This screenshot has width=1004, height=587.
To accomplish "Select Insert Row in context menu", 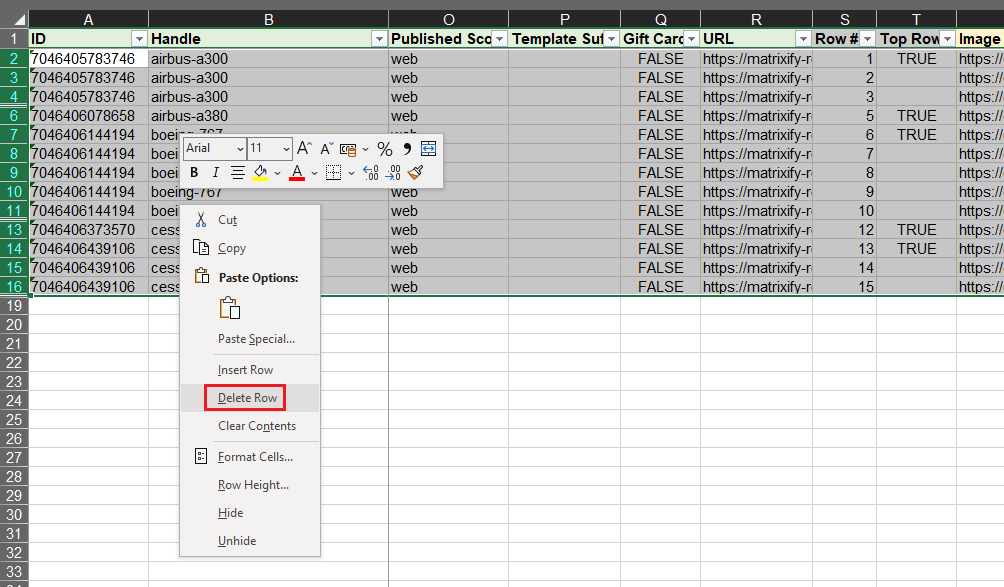I will (x=245, y=370).
